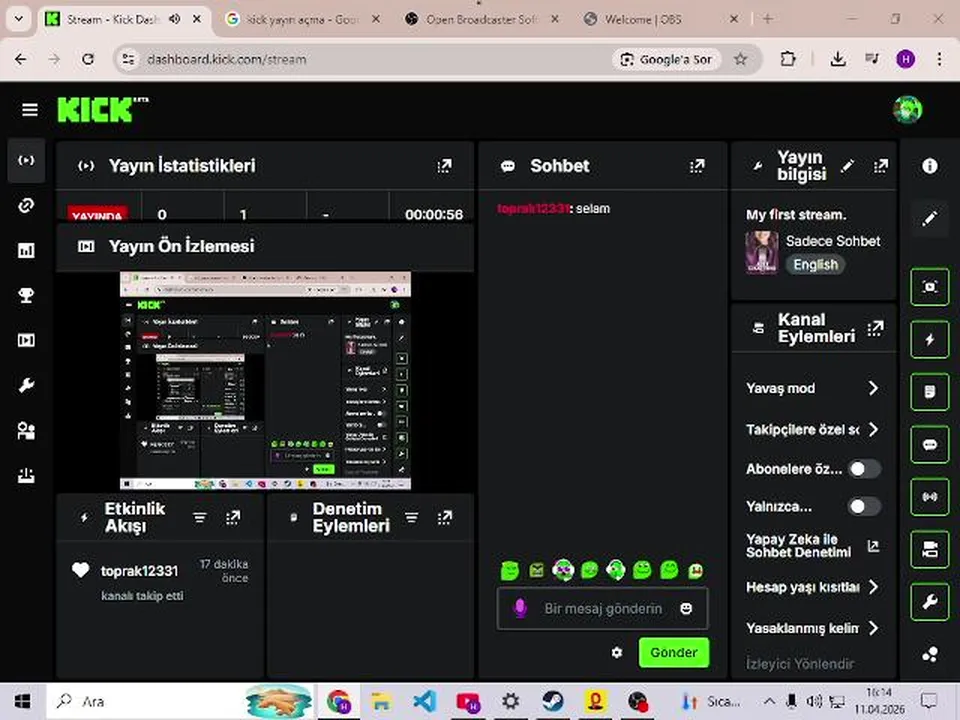This screenshot has width=960, height=720.
Task: Open the Kick hamburger menu
Action: 29,110
